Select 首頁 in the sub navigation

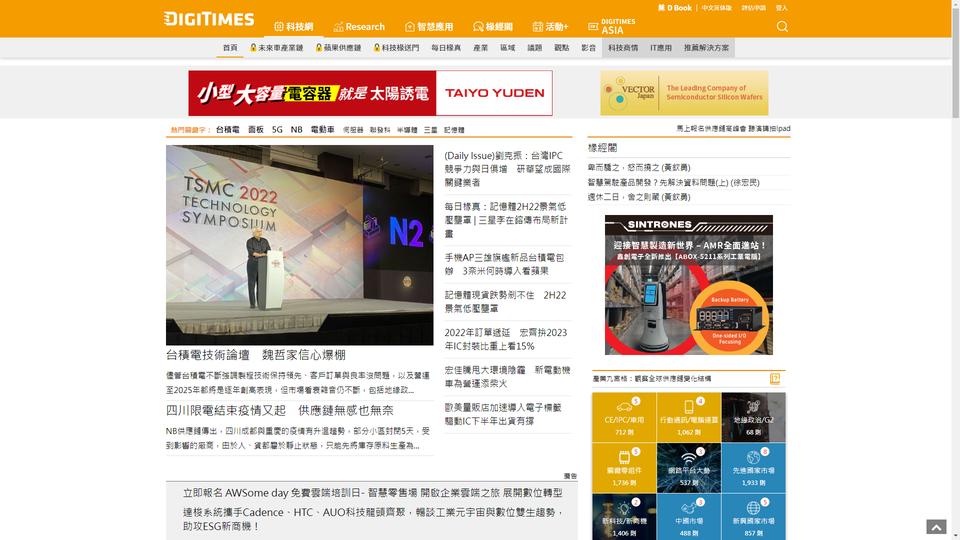[230, 48]
